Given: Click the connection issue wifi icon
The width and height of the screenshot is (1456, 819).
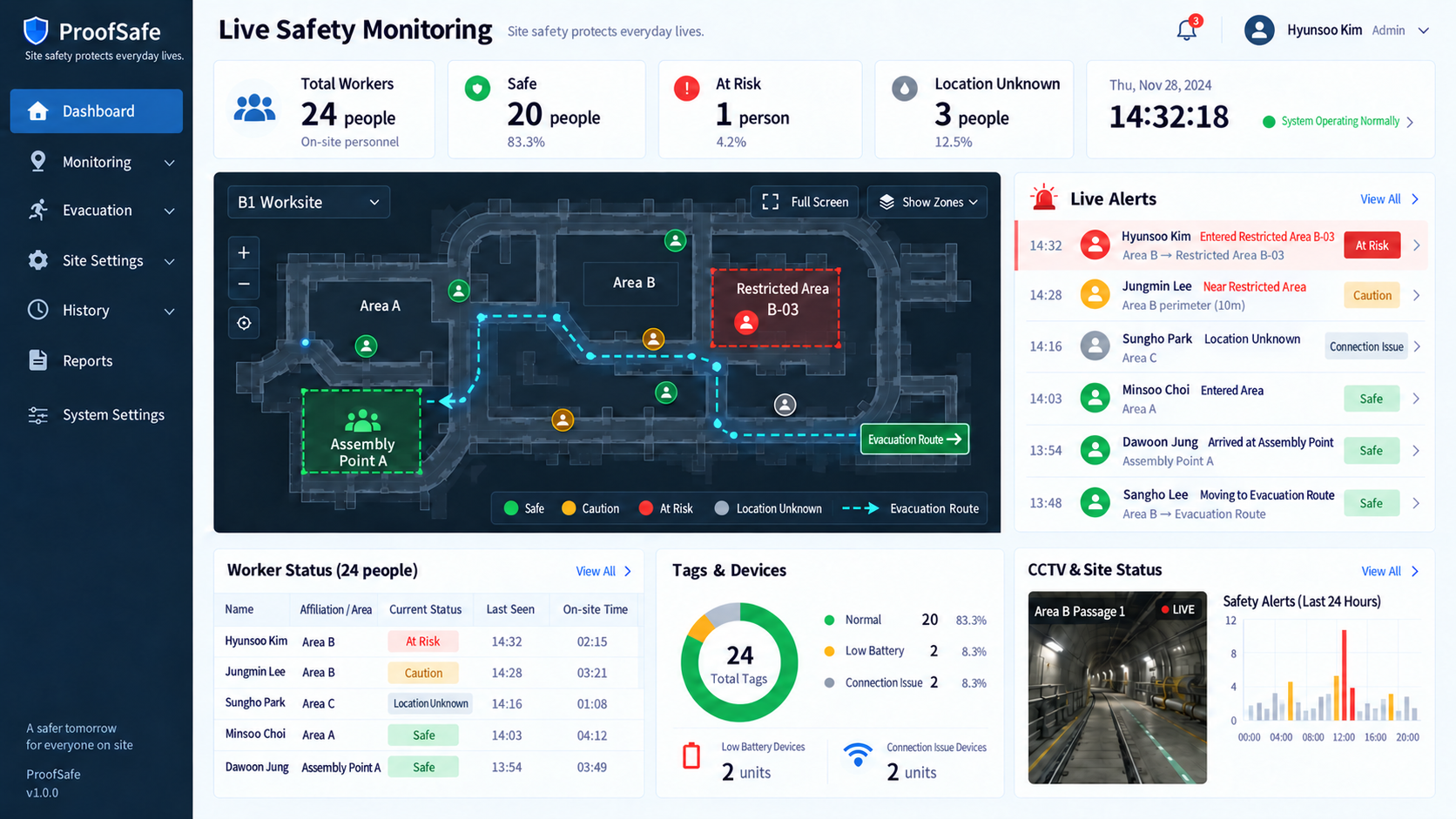Looking at the screenshot, I should (858, 755).
